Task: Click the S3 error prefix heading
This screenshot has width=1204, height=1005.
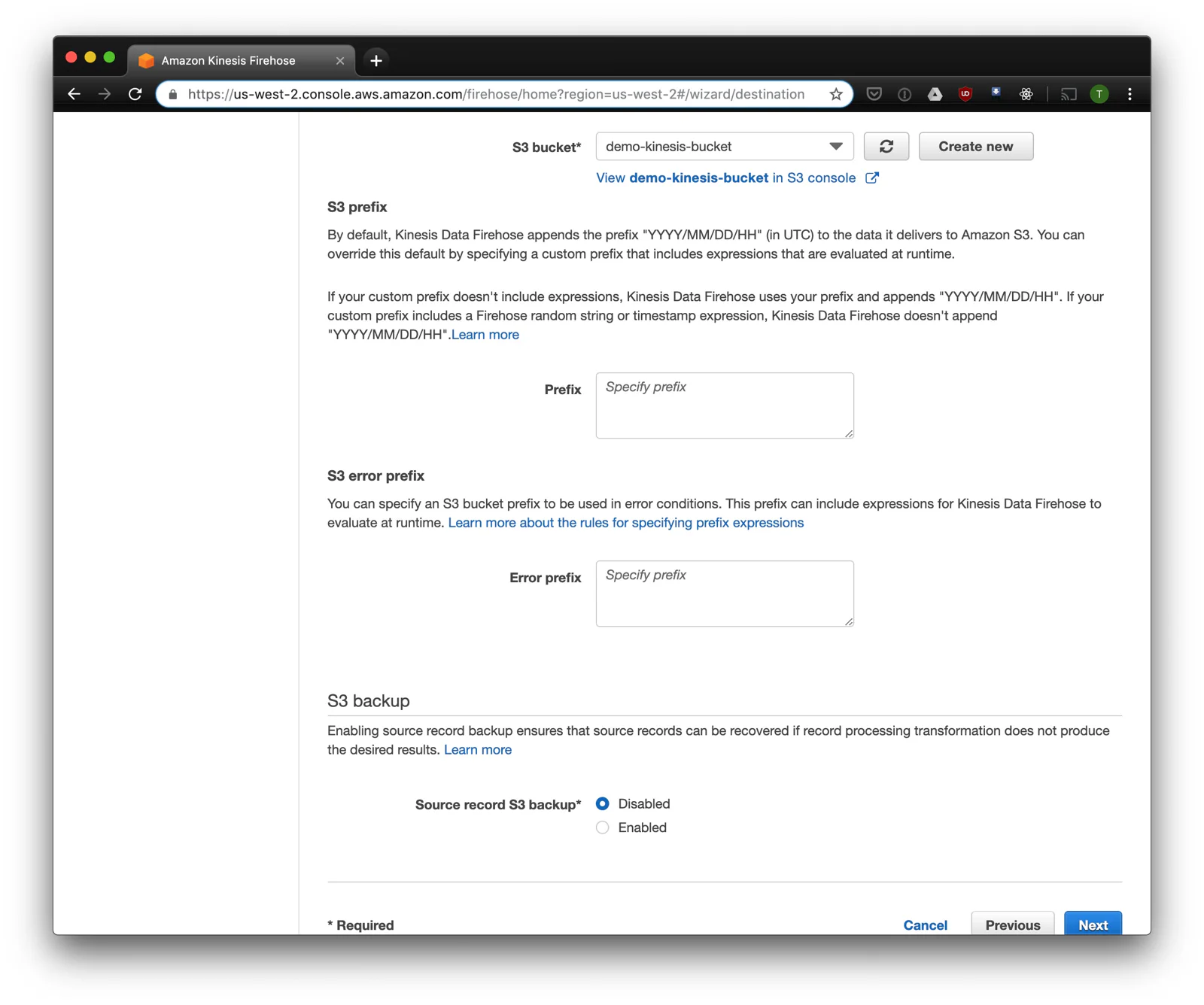Action: point(375,476)
